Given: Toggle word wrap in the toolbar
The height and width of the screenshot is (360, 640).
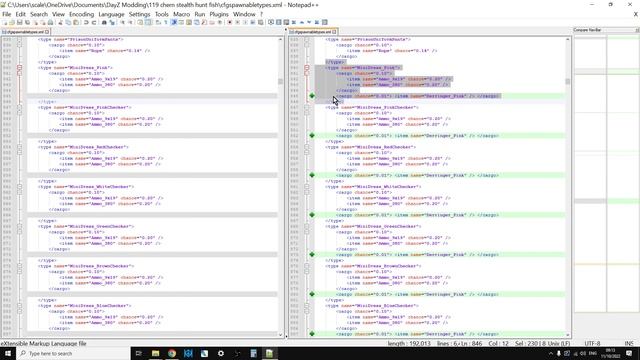Looking at the screenshot, I should (158, 22).
